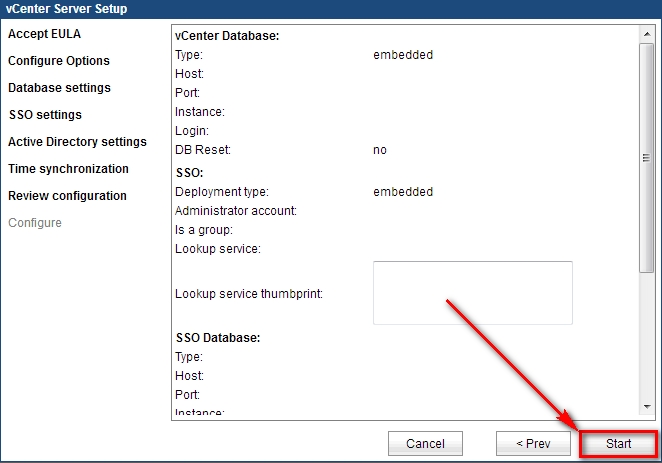The width and height of the screenshot is (662, 463).
Task: Click the Lookup service thumbprint: label
Action: 249,294
